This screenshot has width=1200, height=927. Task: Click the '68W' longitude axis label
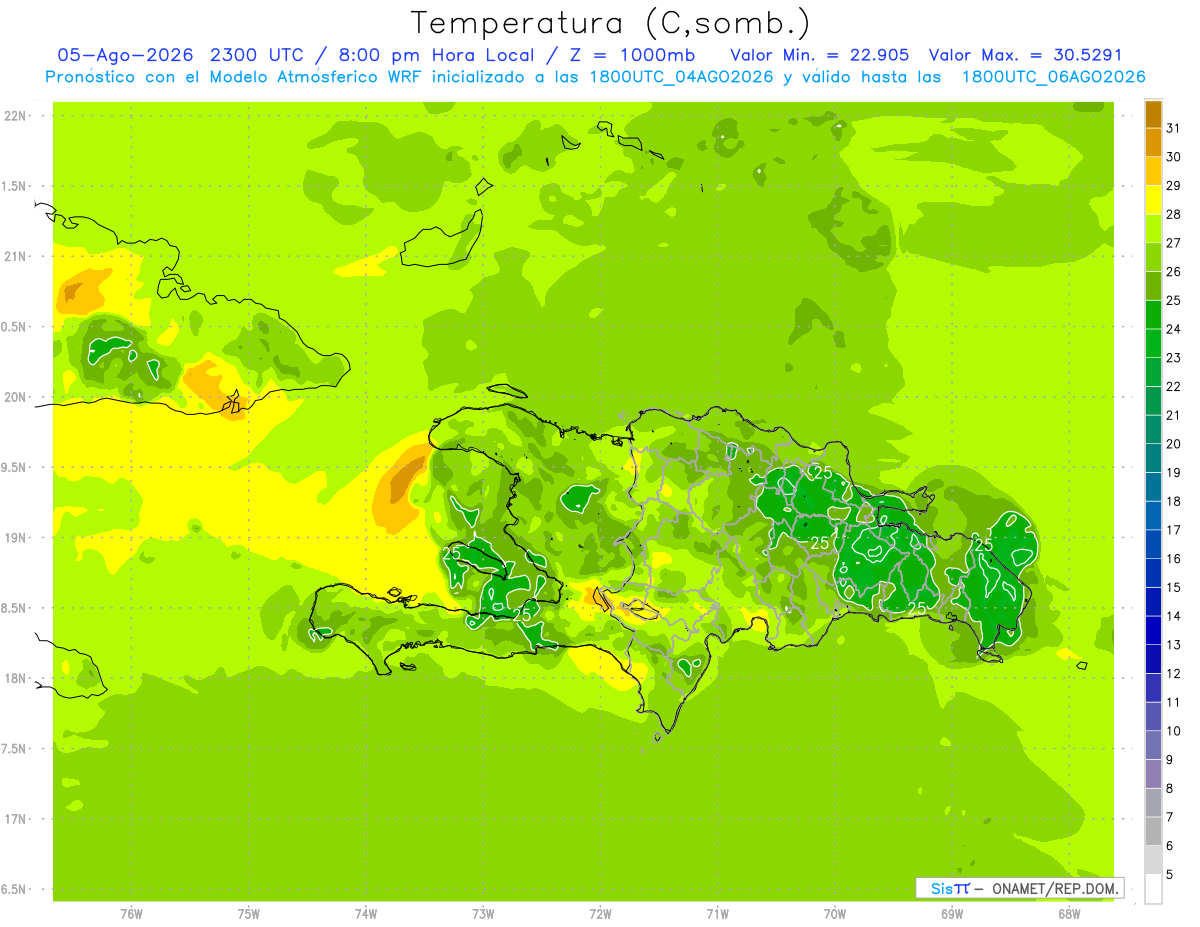click(x=1069, y=914)
